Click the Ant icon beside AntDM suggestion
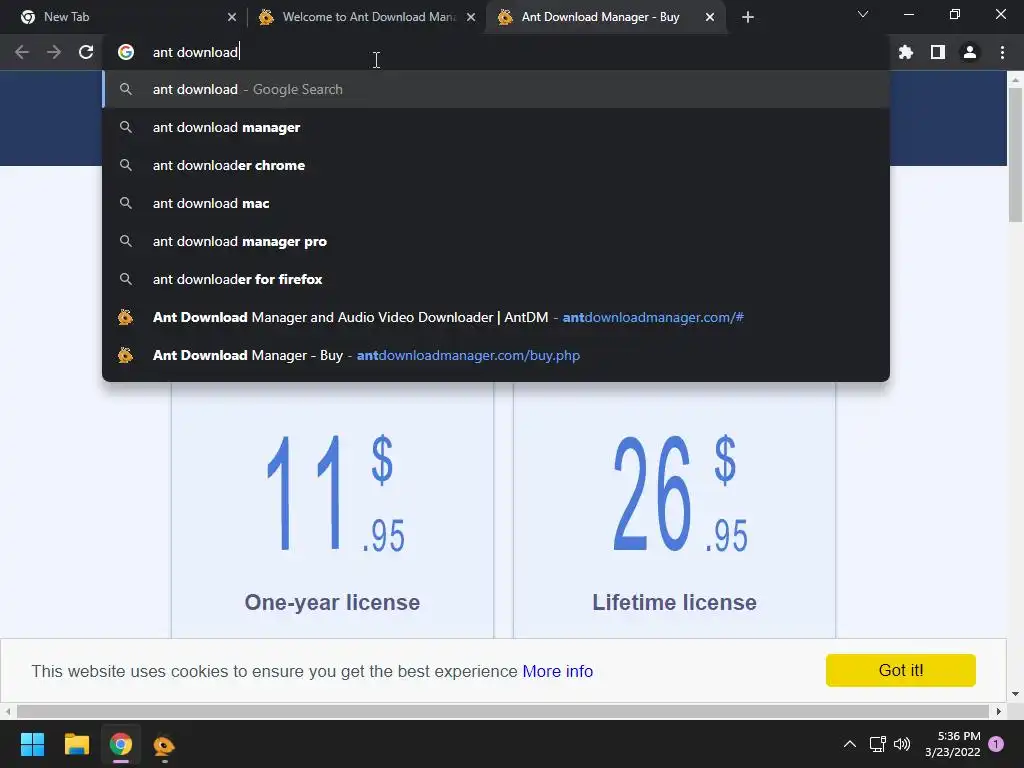 point(125,317)
